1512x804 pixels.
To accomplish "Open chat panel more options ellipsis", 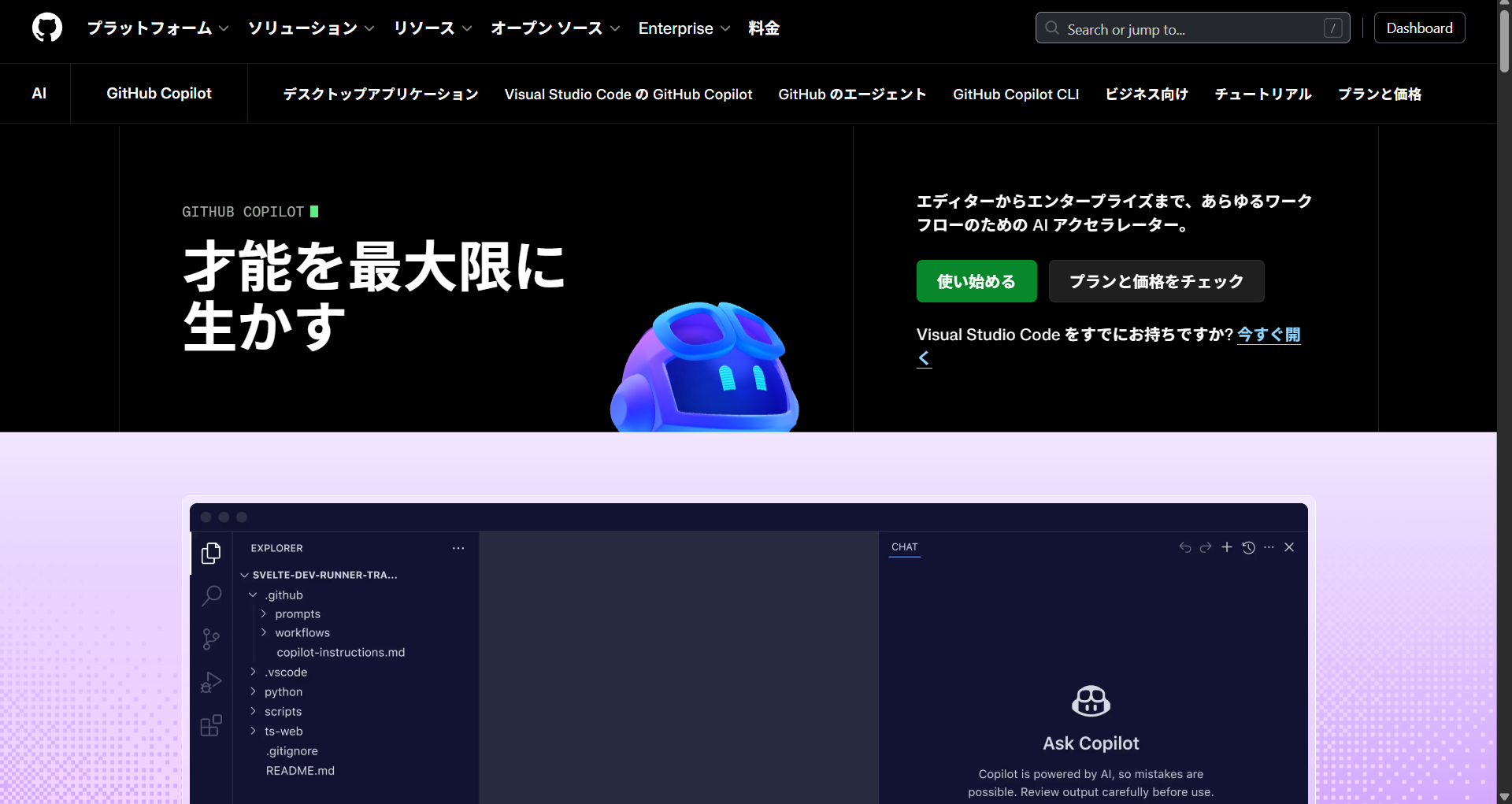I will [1269, 547].
